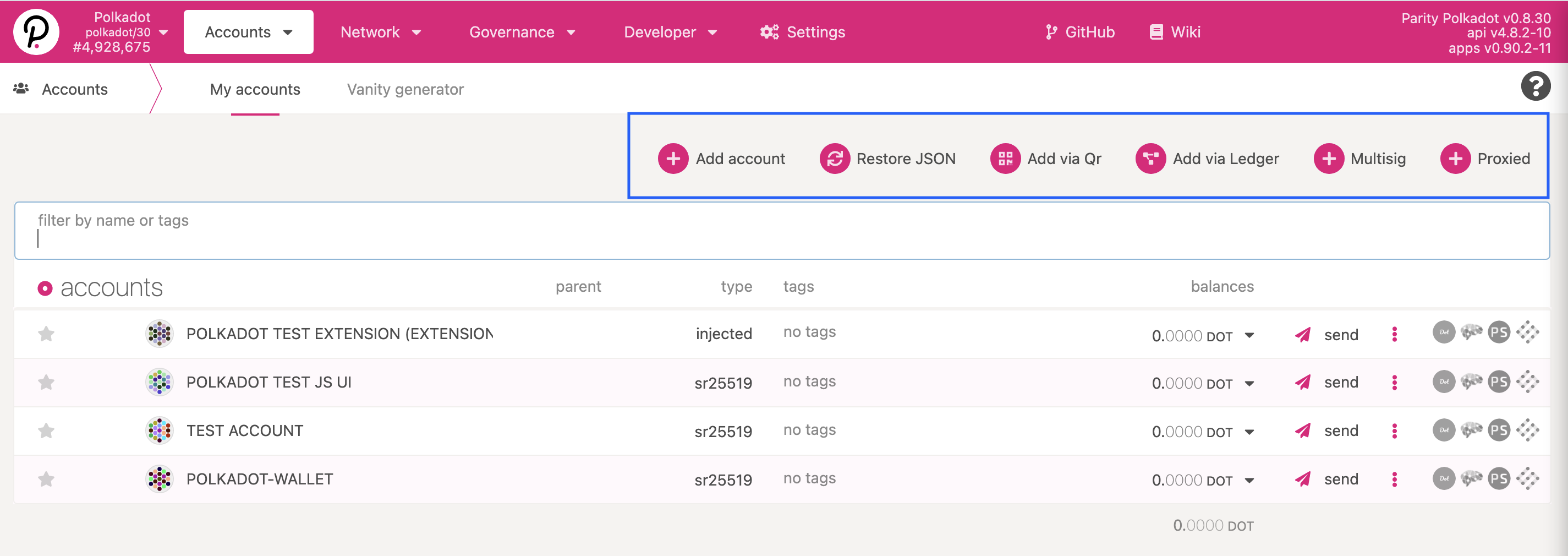Click the POLKADOT-WALLET identicon
Screen dimensions: 1568x556
coord(160,479)
